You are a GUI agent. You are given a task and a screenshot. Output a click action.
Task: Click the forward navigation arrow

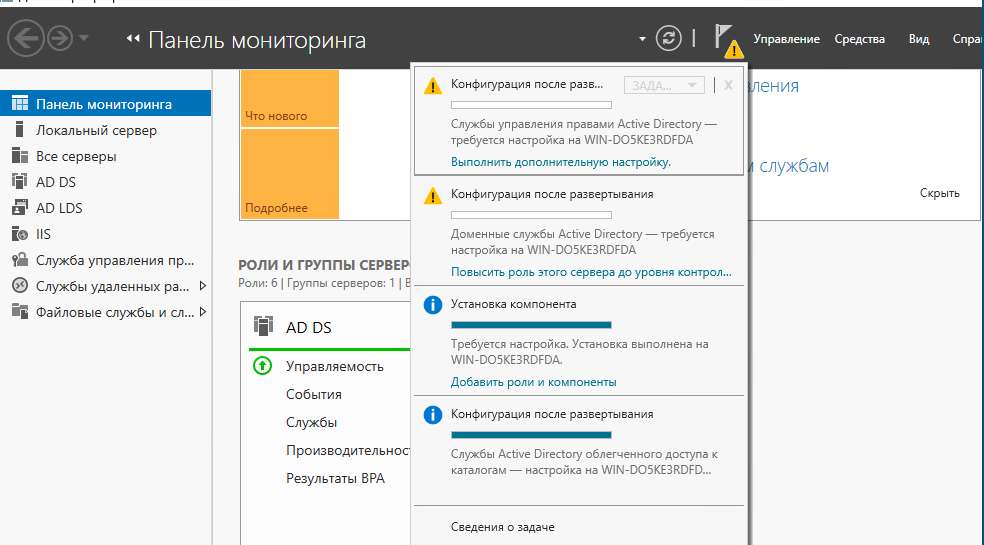[60, 39]
